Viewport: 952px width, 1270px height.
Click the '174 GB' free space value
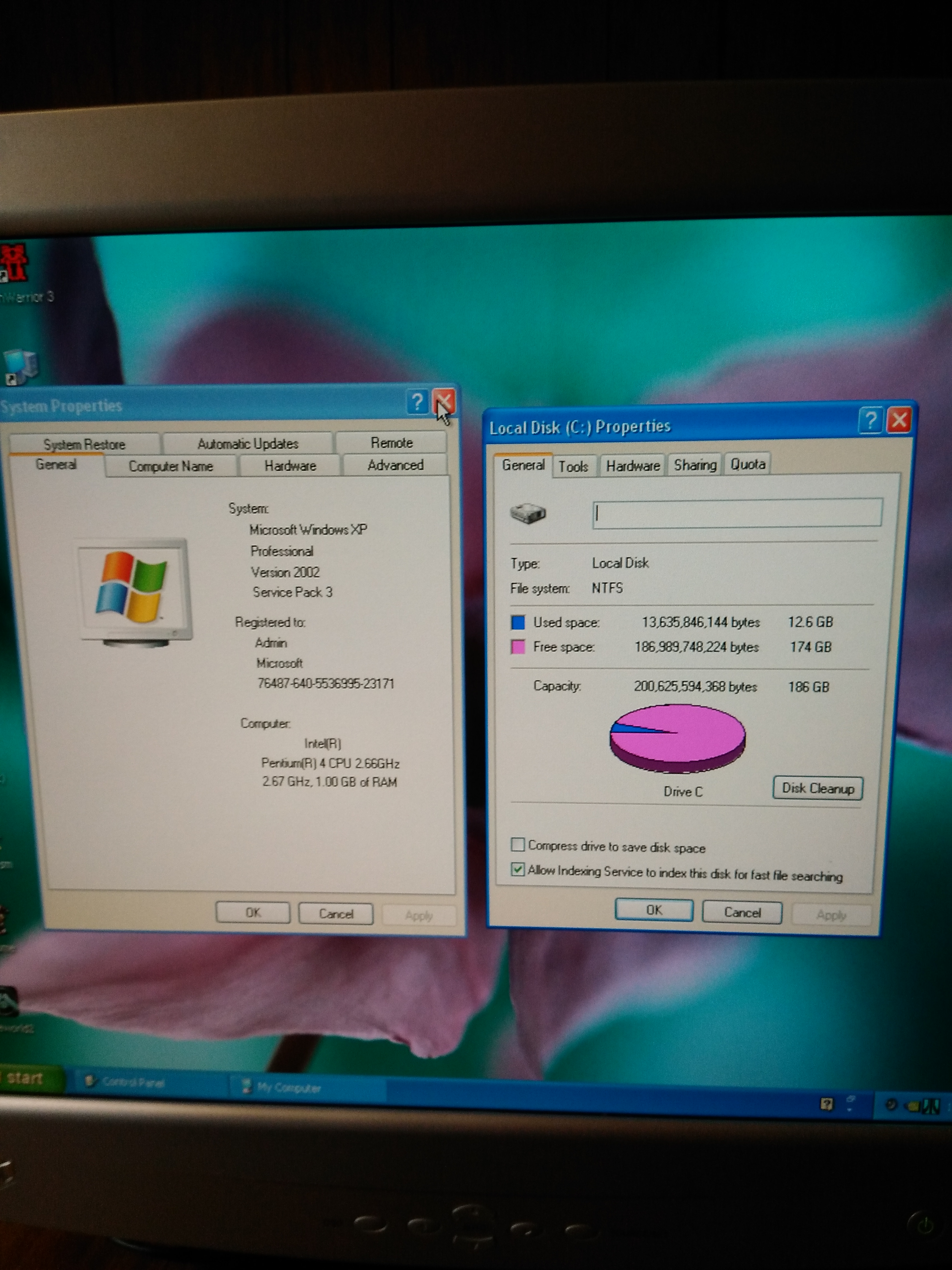(x=811, y=647)
